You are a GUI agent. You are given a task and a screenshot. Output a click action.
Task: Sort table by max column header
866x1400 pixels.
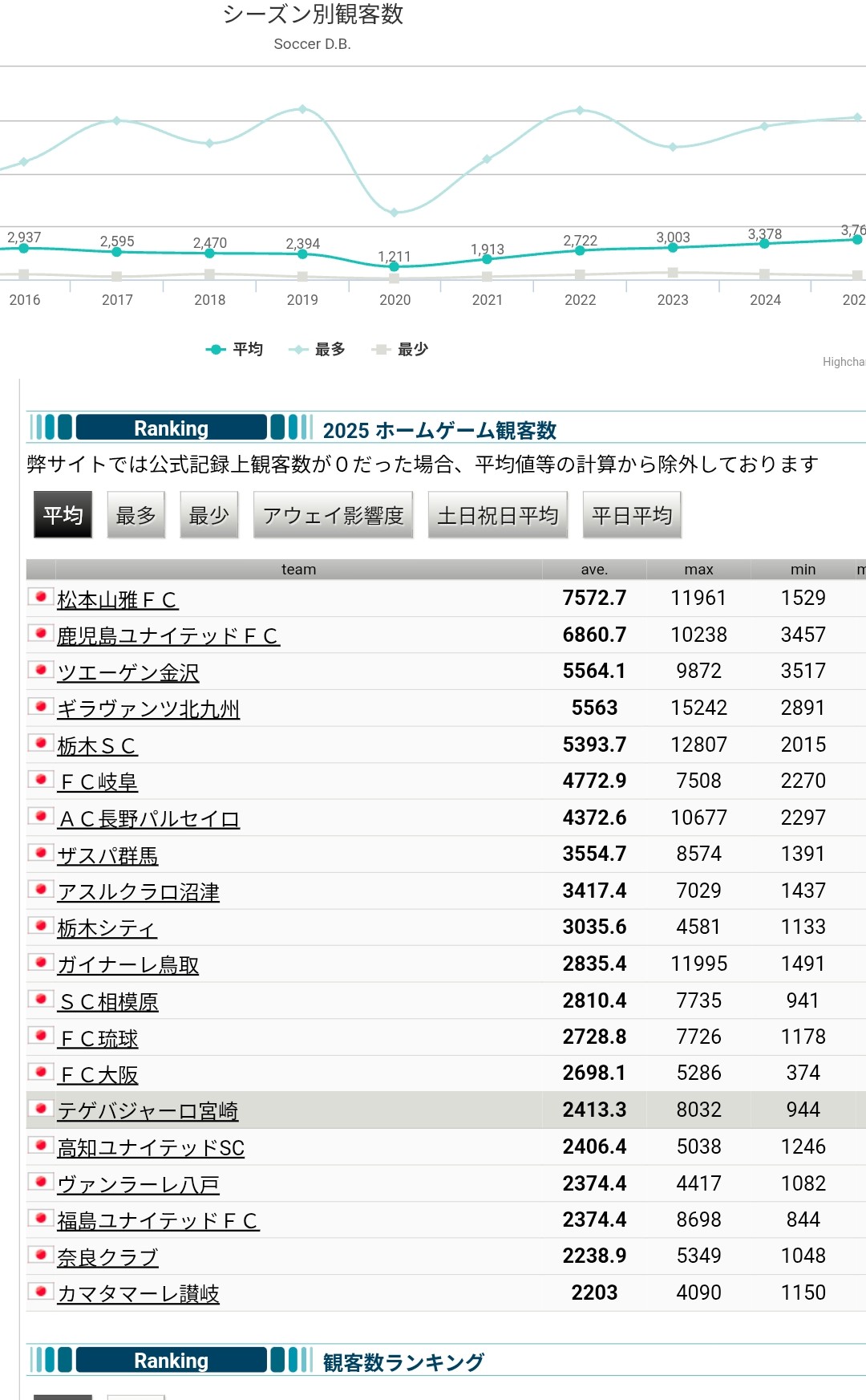click(x=698, y=570)
